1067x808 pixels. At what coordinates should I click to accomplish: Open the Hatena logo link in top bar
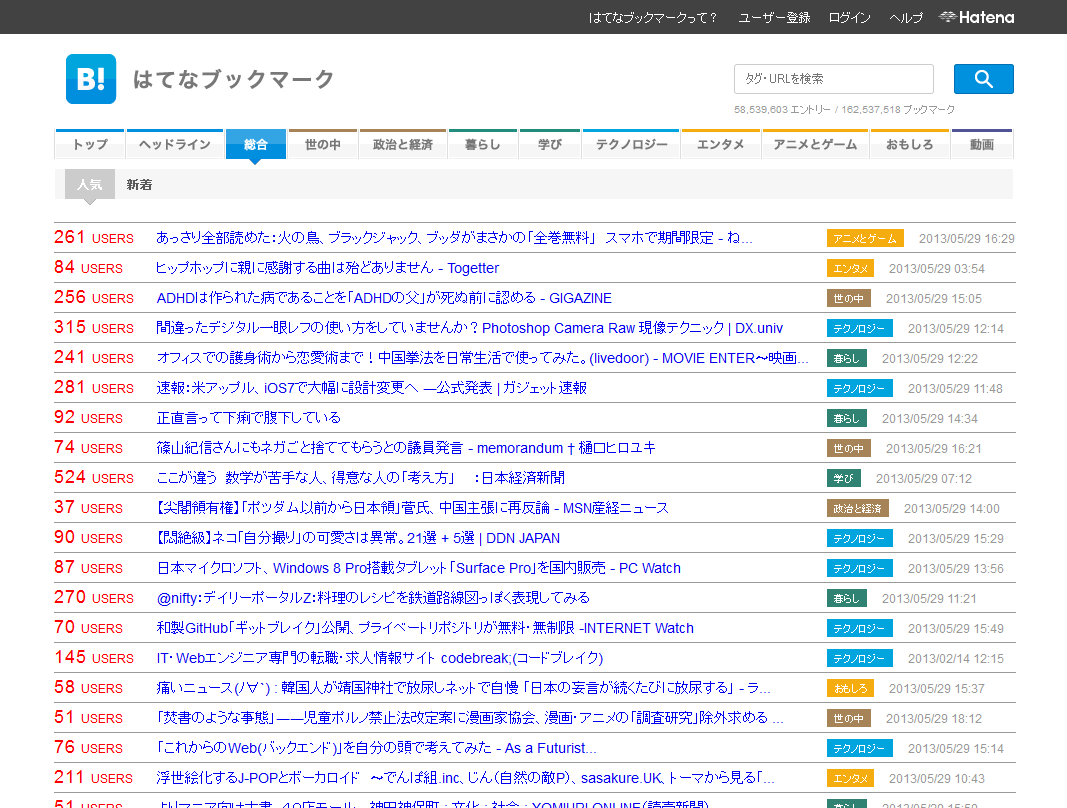coord(976,18)
